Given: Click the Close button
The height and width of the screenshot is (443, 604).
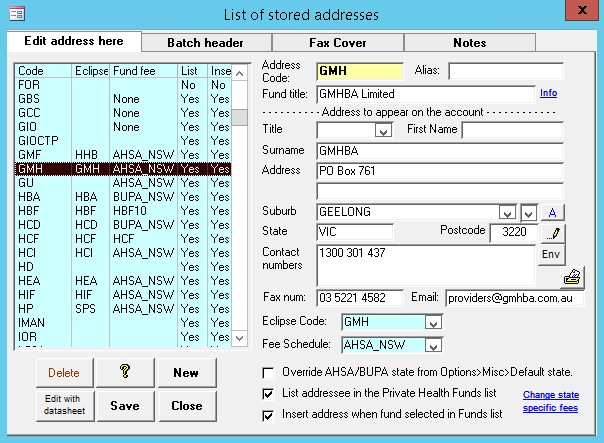Looking at the screenshot, I should click(x=187, y=406).
